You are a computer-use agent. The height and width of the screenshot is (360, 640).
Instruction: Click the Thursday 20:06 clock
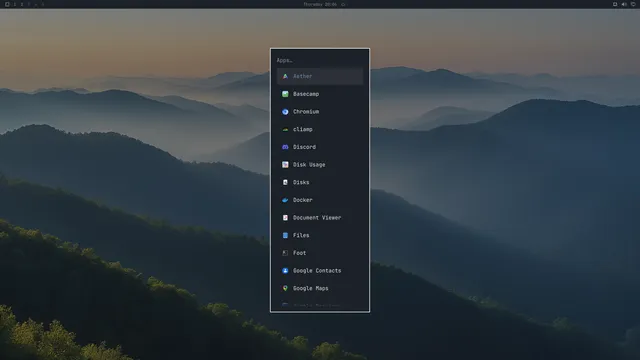[x=320, y=4]
